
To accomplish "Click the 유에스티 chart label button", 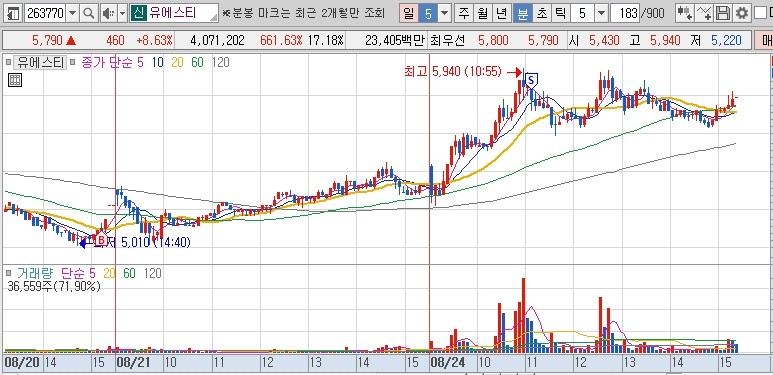I will click(x=39, y=63).
